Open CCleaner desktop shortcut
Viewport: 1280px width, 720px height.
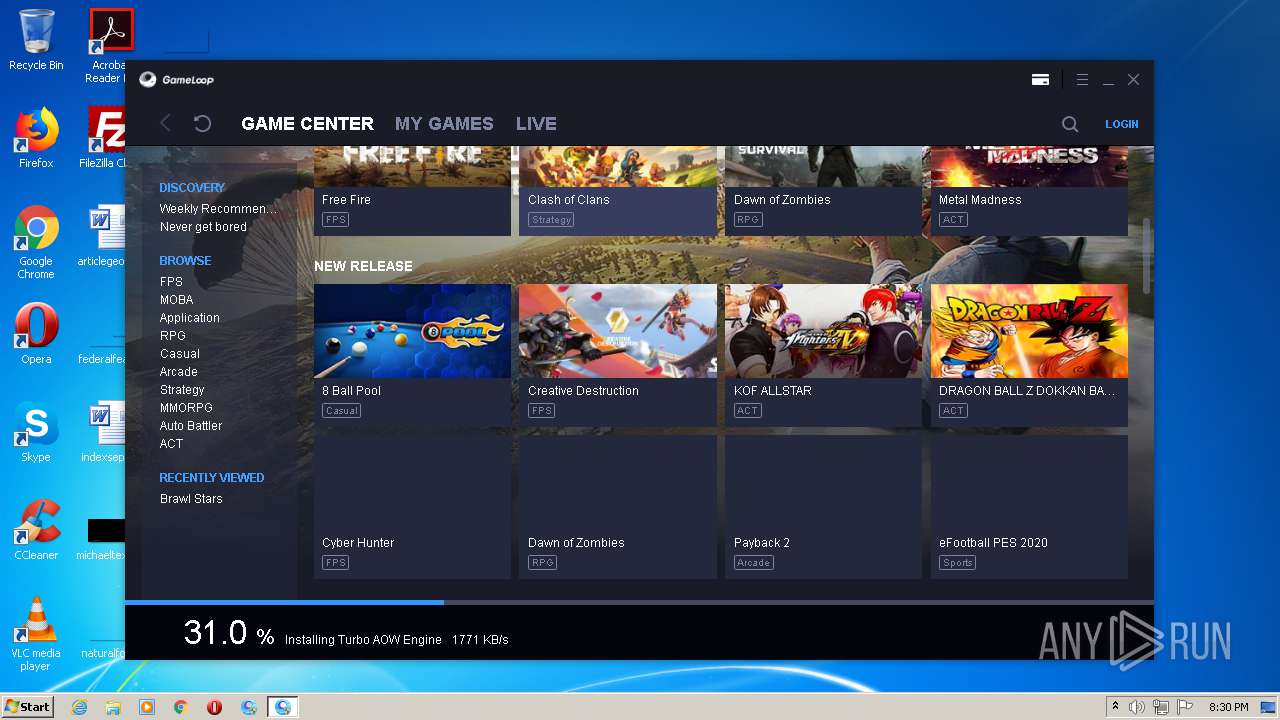click(36, 530)
